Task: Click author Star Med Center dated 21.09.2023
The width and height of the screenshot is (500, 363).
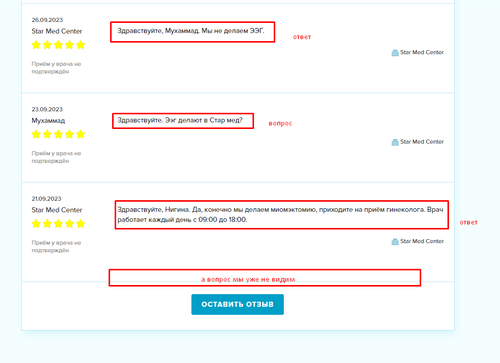Action: click(57, 210)
